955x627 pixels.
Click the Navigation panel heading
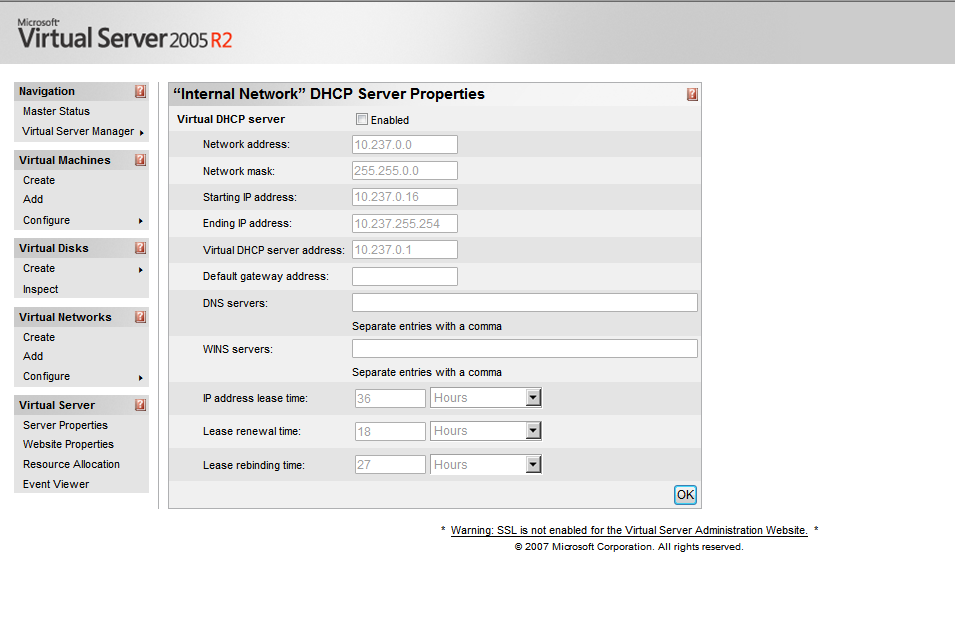pyautogui.click(x=47, y=91)
